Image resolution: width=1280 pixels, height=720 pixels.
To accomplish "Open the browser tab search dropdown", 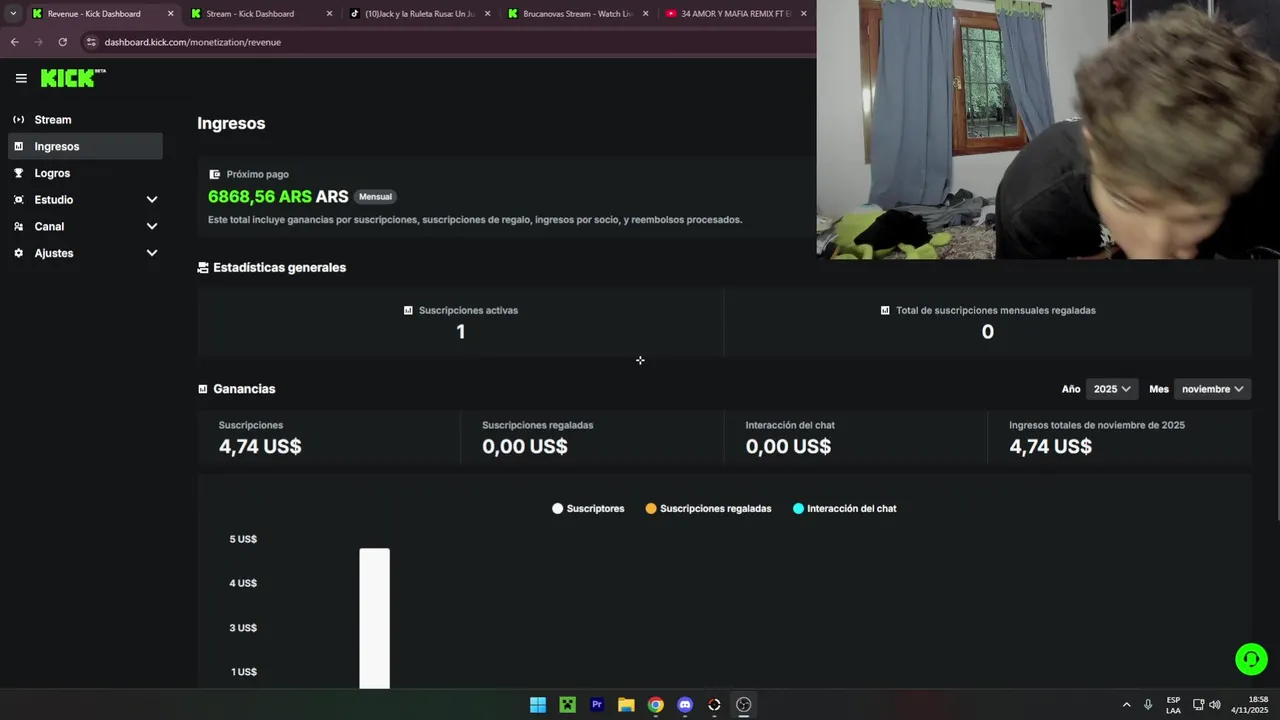I will 13,14.
